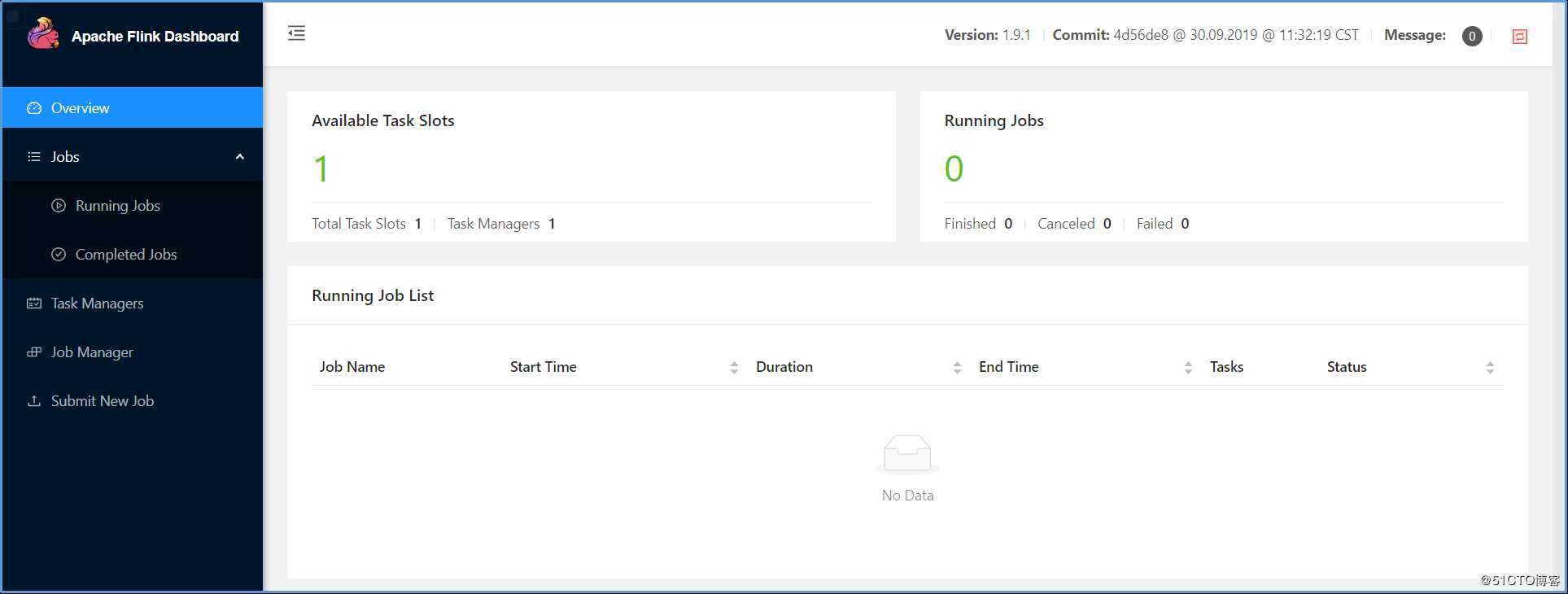Screen dimensions: 1568x594
Task: Click the Tasks column header
Action: [1226, 367]
